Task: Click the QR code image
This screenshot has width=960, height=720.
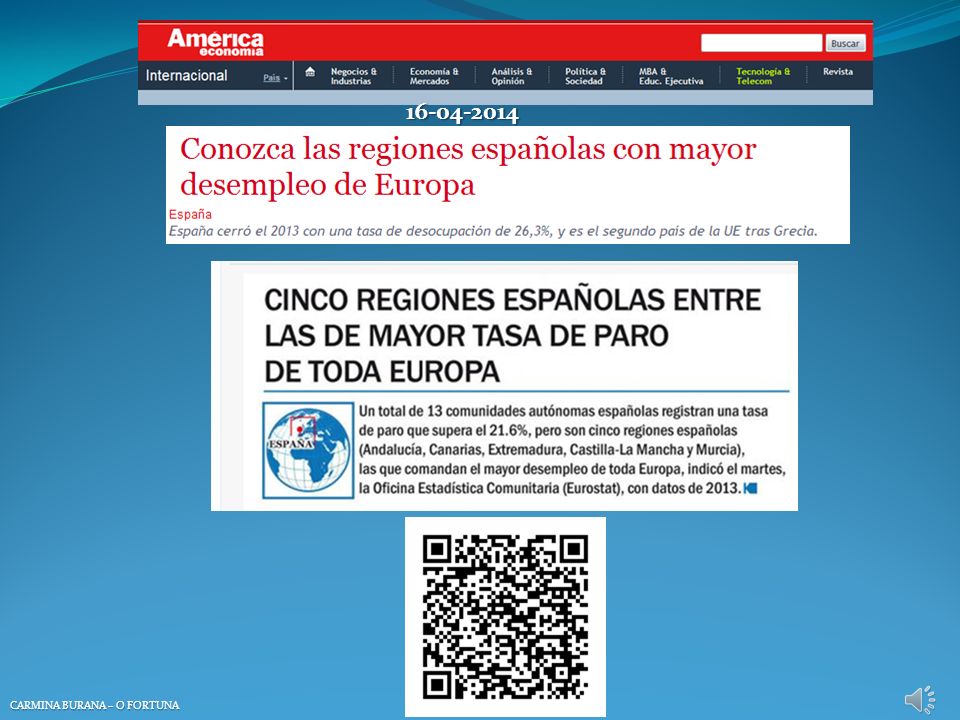Action: pyautogui.click(x=505, y=617)
